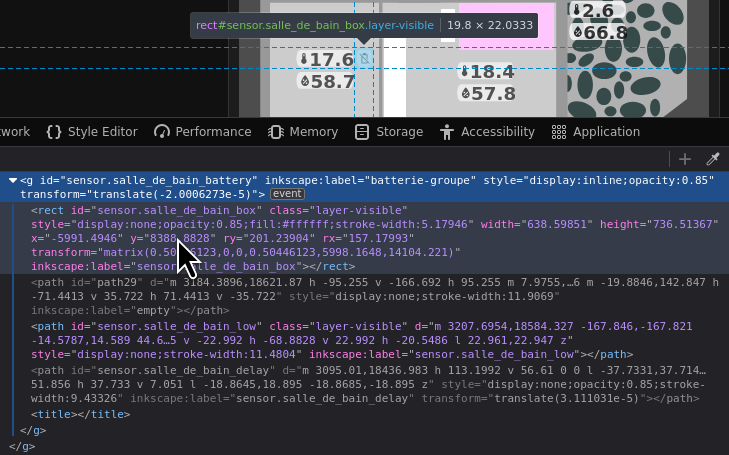The width and height of the screenshot is (729, 455).
Task: Click the humidity reading 57.8 on floorplan
Action: 493,93
